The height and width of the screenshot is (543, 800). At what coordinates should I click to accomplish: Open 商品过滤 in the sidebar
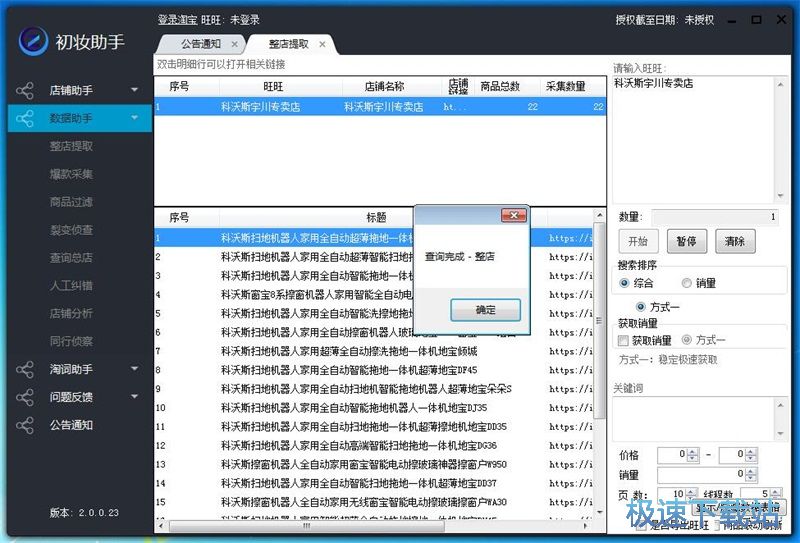click(71, 202)
